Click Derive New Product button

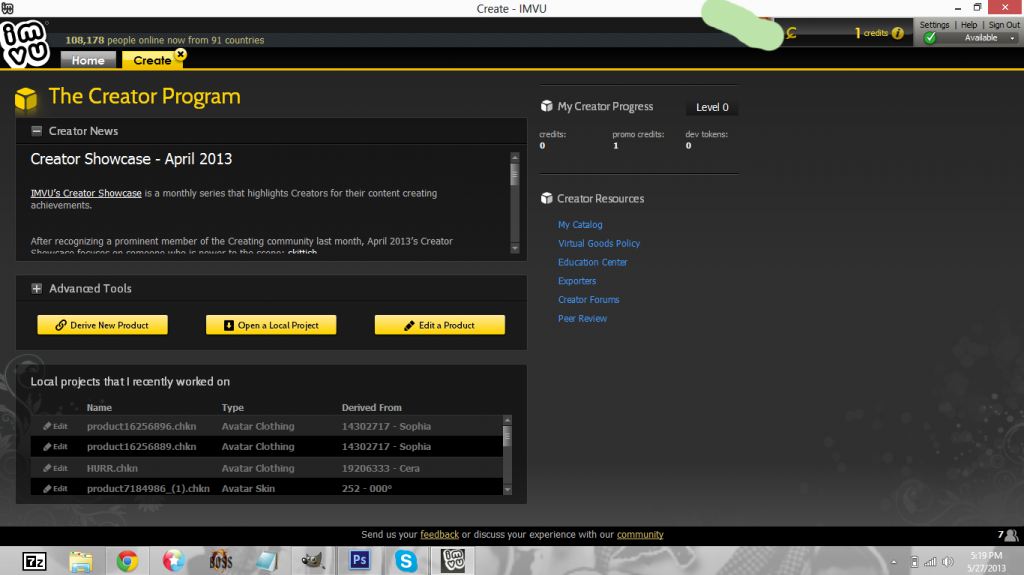[x=103, y=325]
